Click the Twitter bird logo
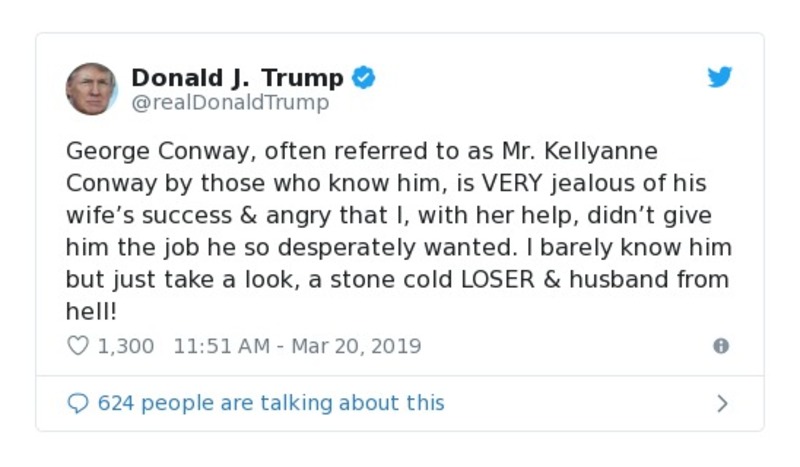The height and width of the screenshot is (467, 800). tap(720, 78)
